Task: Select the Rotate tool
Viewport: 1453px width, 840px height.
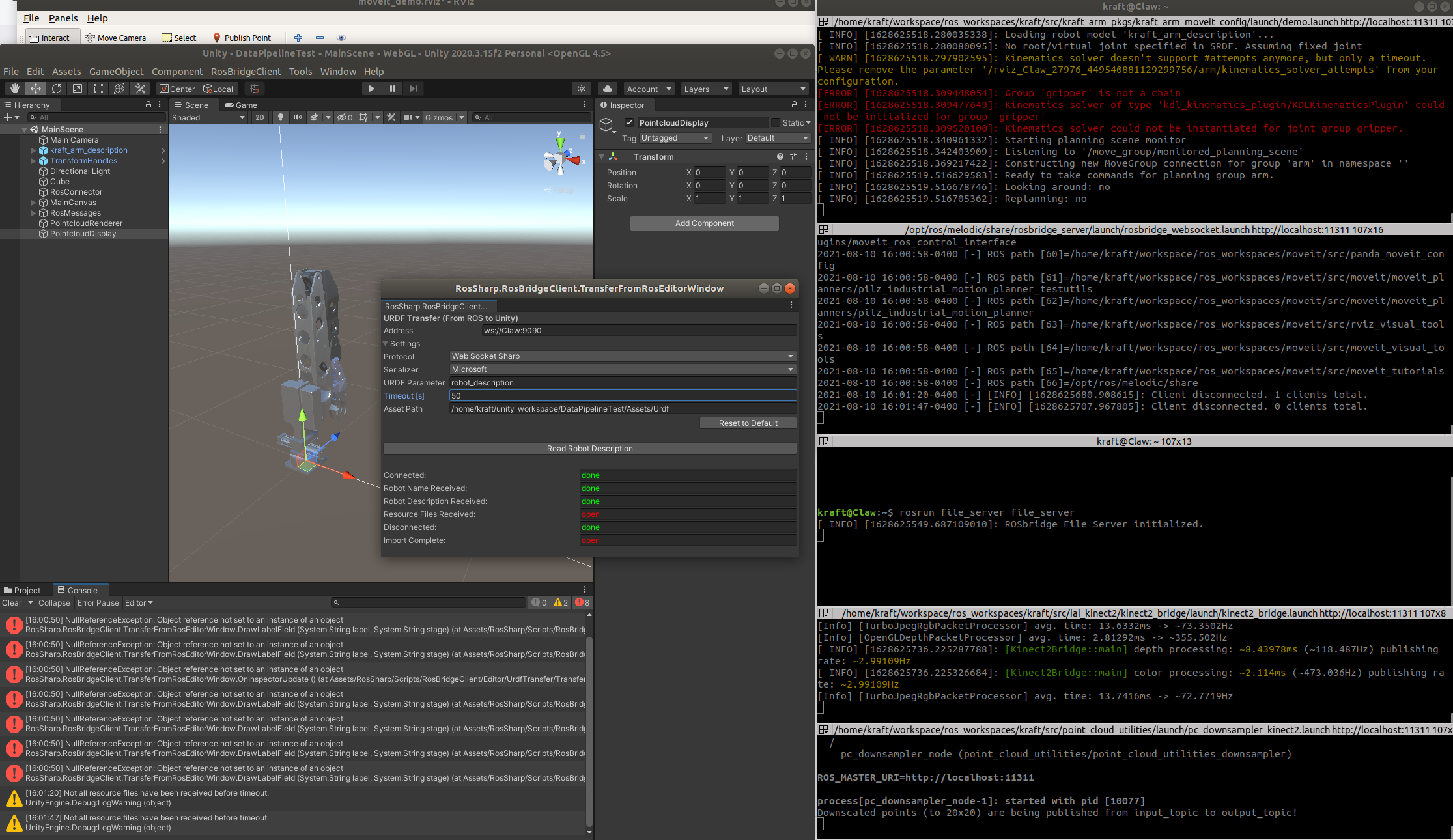Action: [57, 89]
